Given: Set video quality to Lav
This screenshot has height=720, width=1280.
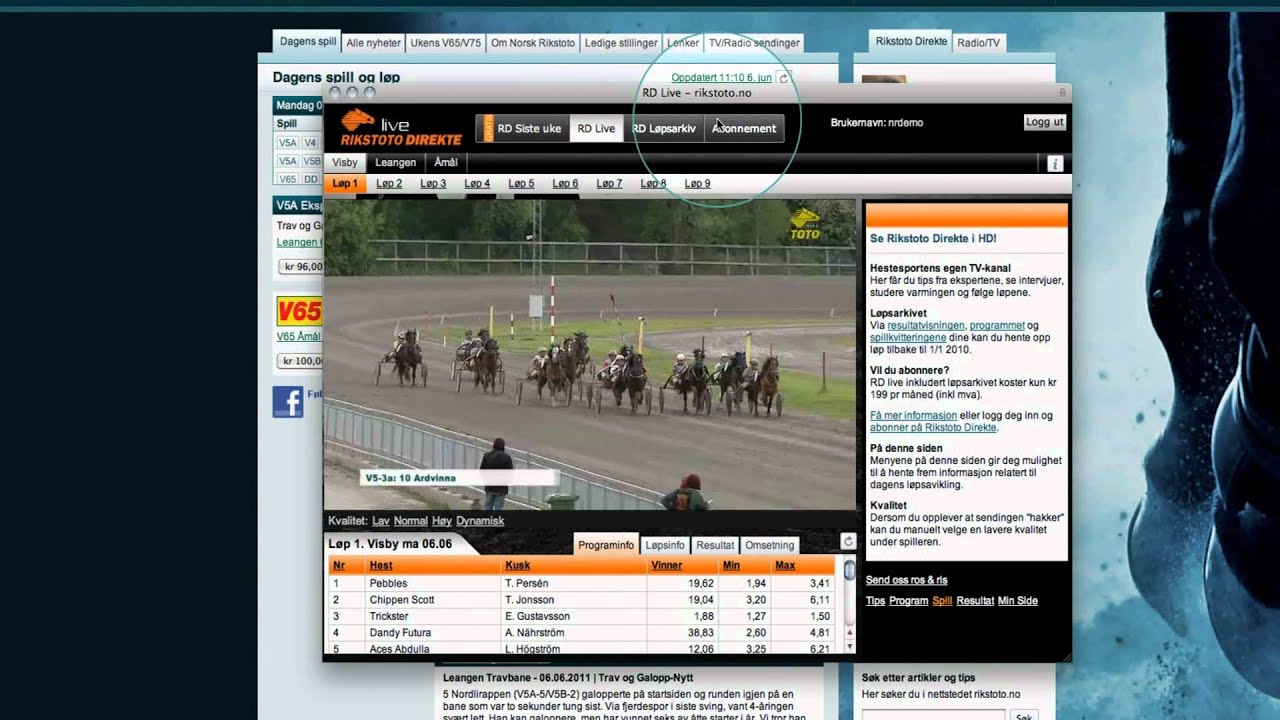Looking at the screenshot, I should click(x=381, y=521).
